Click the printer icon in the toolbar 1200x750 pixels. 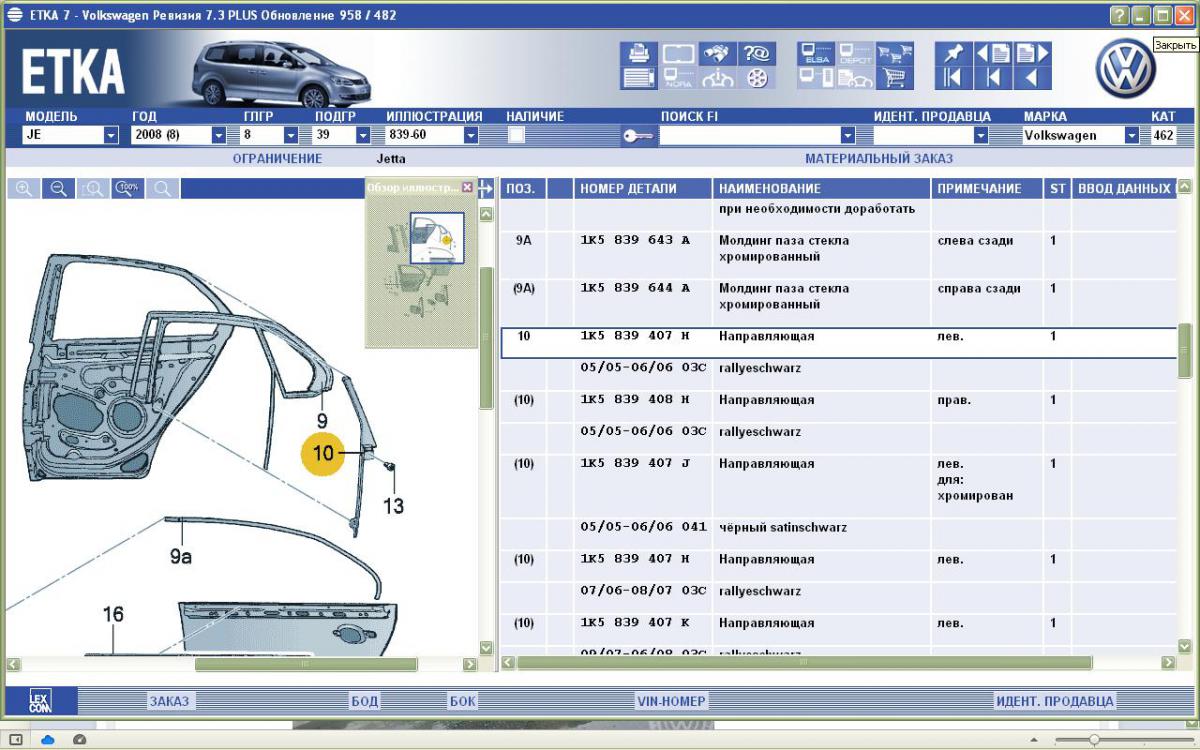[x=638, y=54]
